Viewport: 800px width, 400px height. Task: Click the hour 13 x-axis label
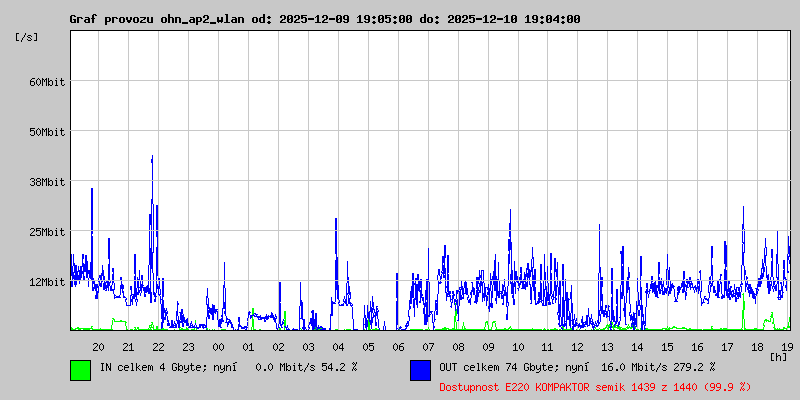tap(607, 347)
